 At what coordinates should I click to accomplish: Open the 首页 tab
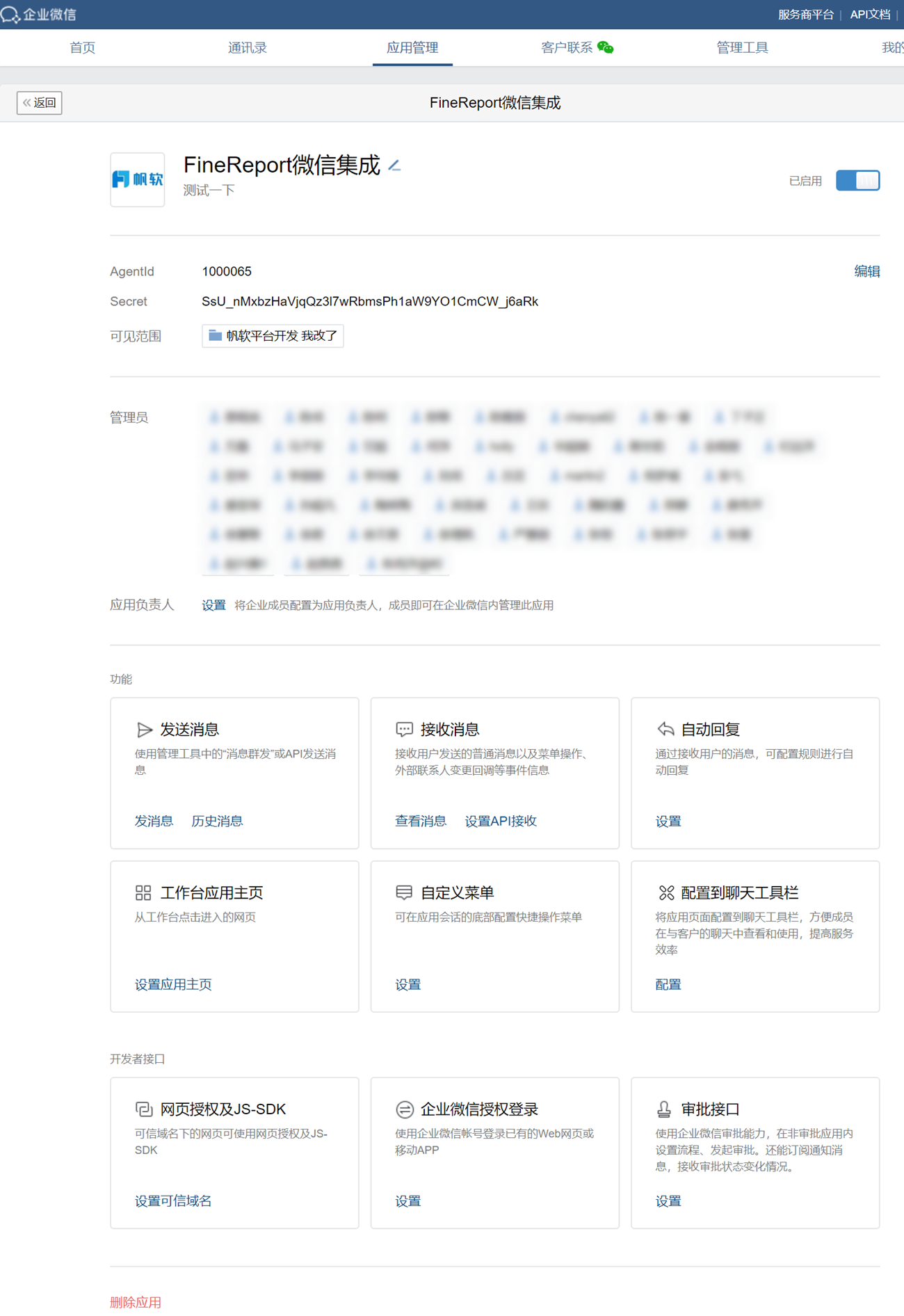[82, 47]
